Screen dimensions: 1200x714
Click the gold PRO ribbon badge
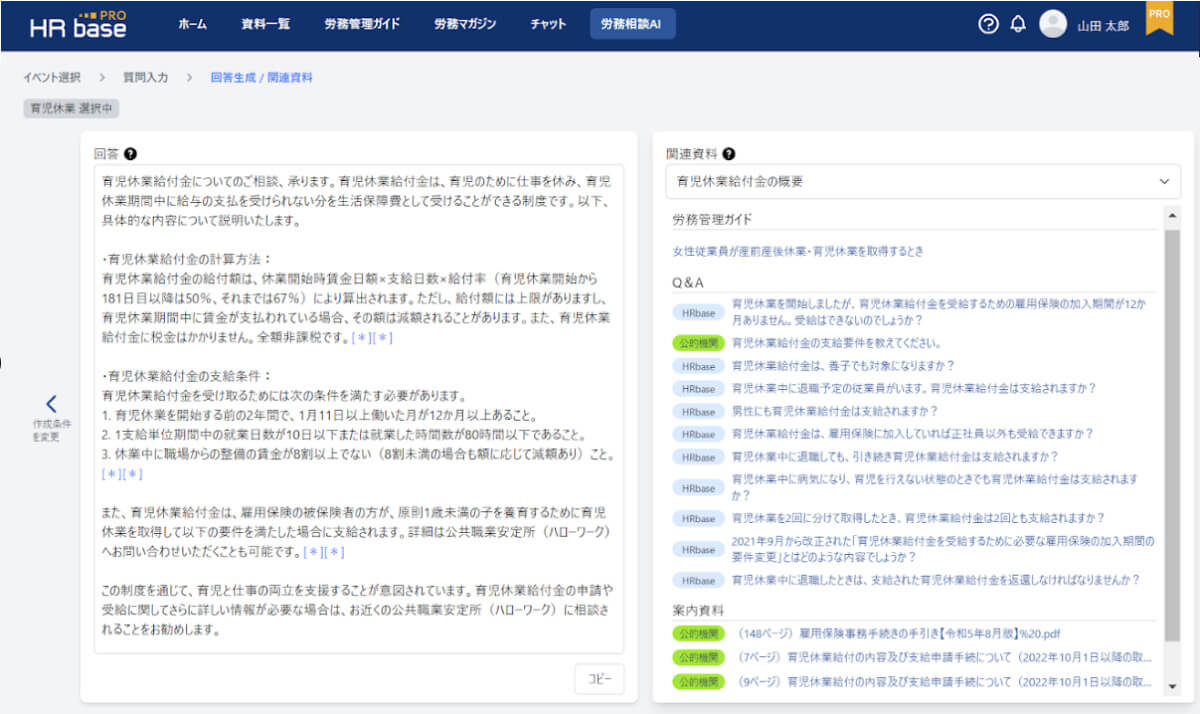(x=1159, y=18)
